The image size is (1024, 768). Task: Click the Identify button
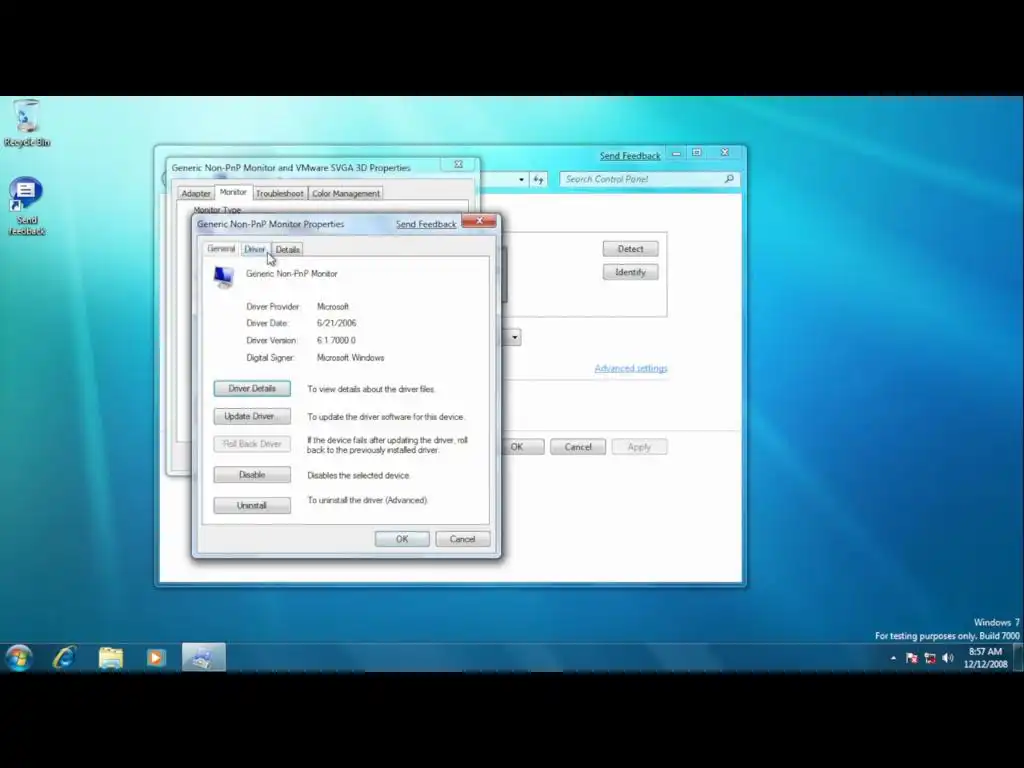[x=630, y=272]
